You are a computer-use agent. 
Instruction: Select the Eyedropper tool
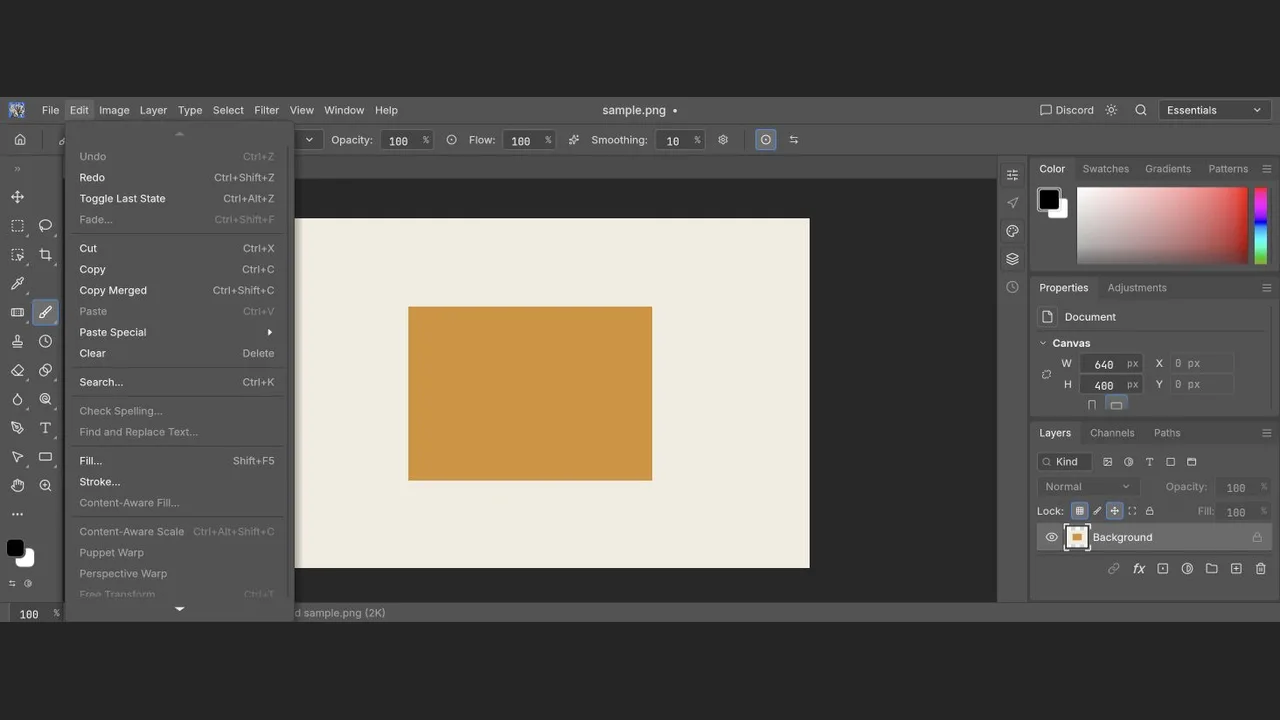pyautogui.click(x=17, y=284)
